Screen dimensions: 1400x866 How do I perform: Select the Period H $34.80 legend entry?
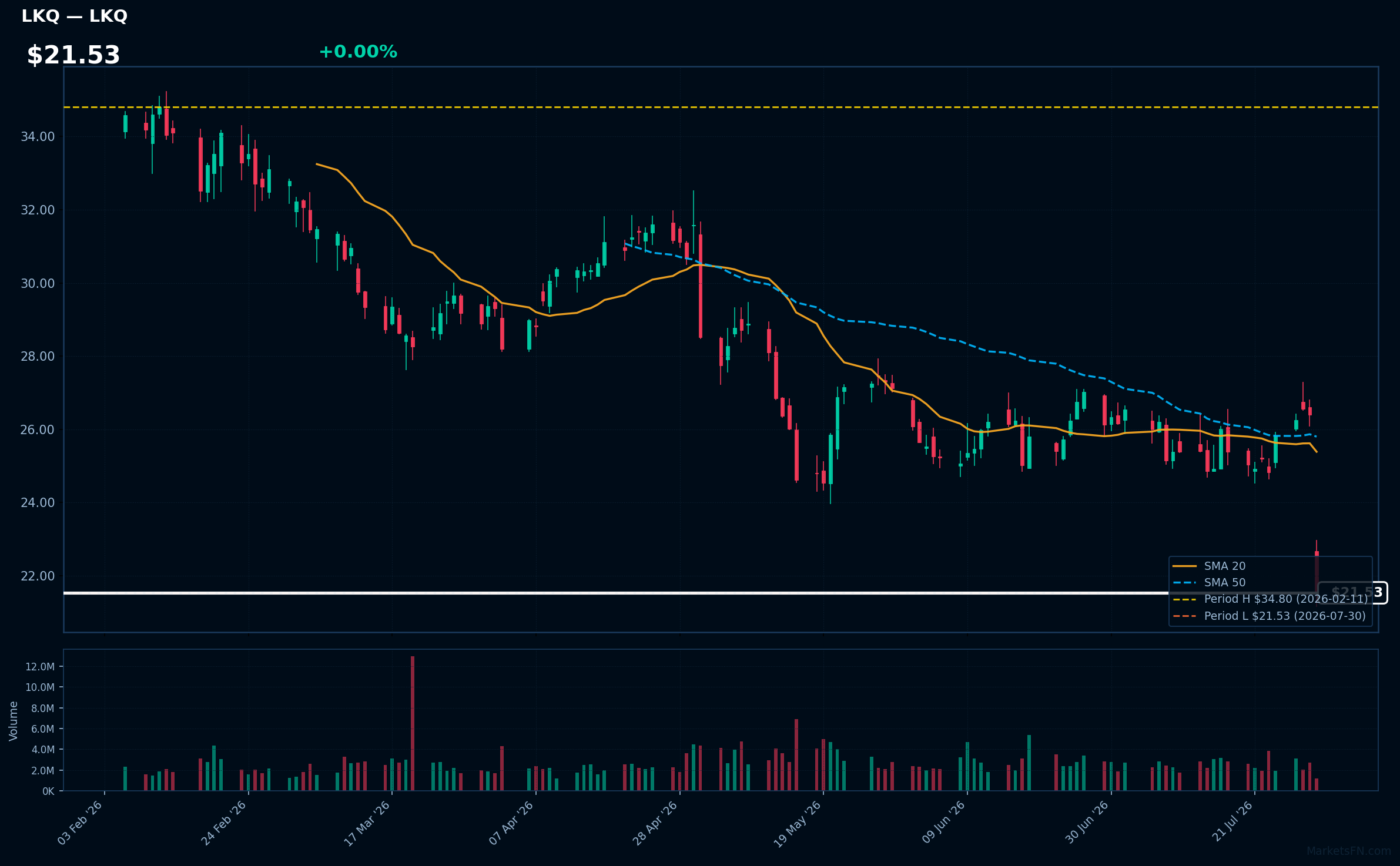point(1270,599)
